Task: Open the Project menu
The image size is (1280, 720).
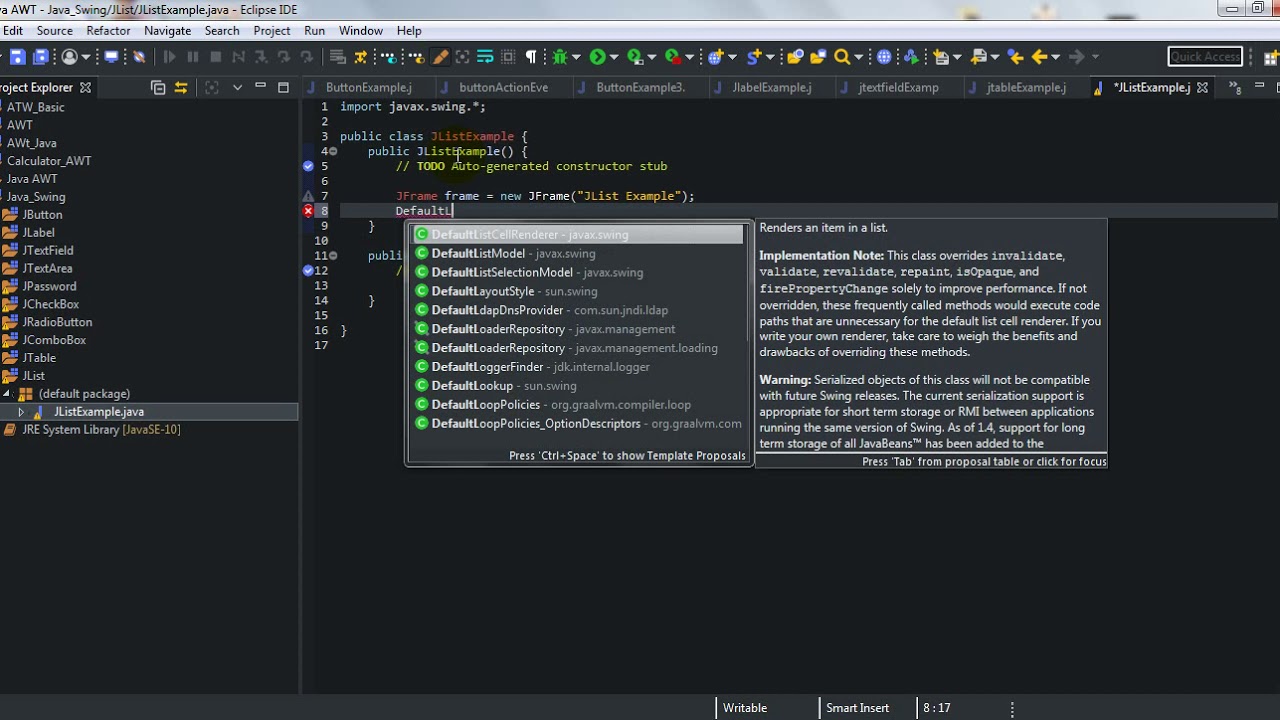Action: [x=272, y=31]
